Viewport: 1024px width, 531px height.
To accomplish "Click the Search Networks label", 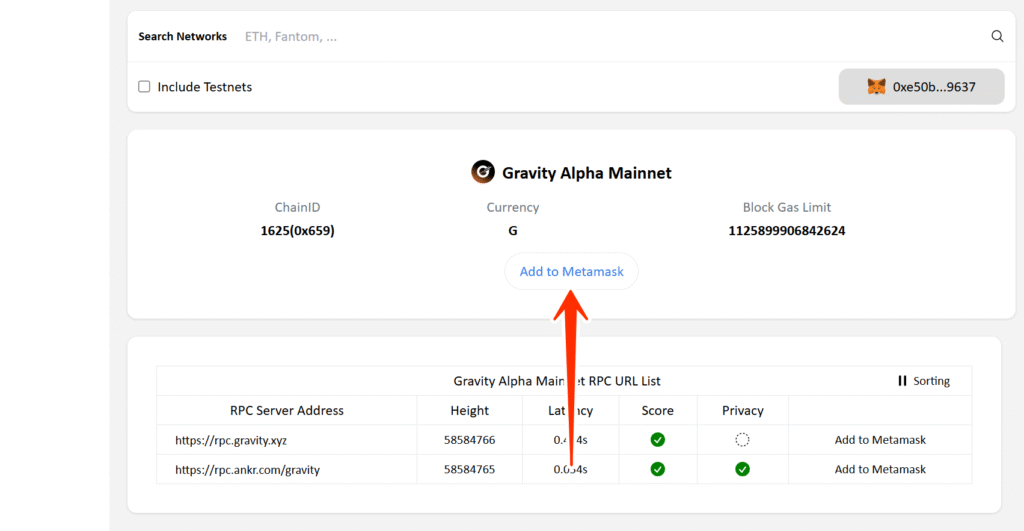I will (x=182, y=37).
